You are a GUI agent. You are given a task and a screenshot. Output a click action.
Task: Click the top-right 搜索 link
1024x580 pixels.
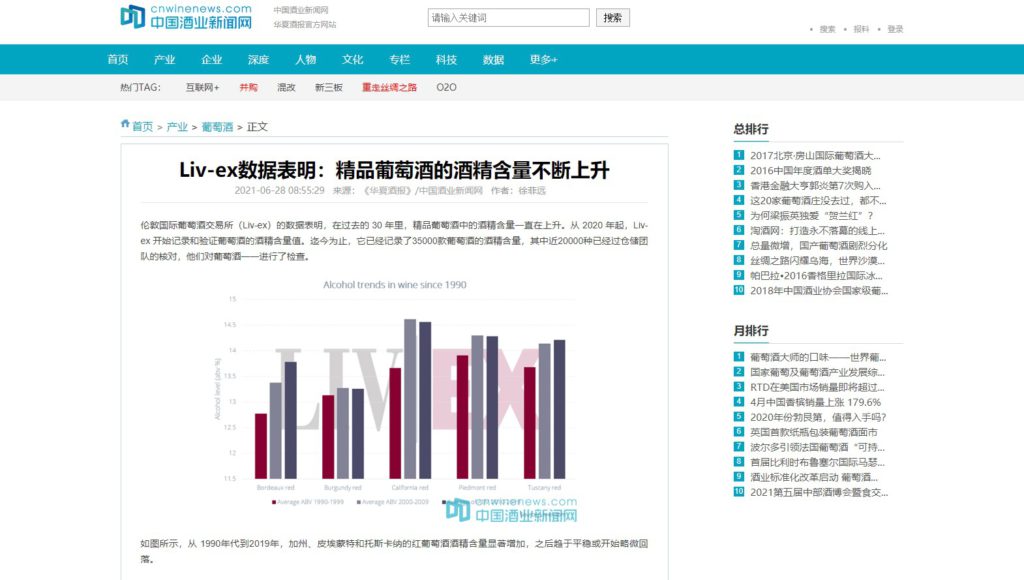pyautogui.click(x=827, y=29)
